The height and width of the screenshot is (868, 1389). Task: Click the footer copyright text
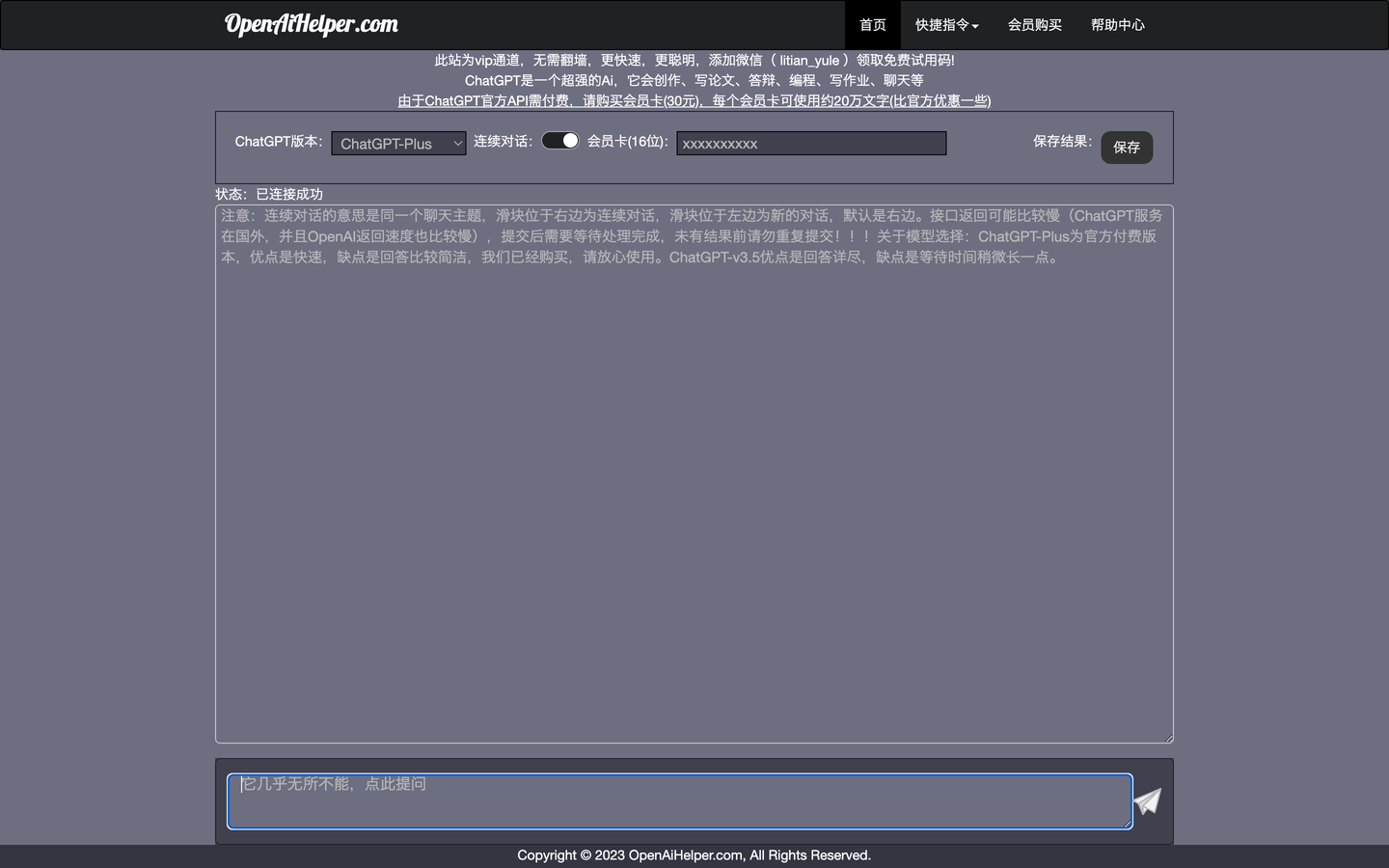coord(694,855)
